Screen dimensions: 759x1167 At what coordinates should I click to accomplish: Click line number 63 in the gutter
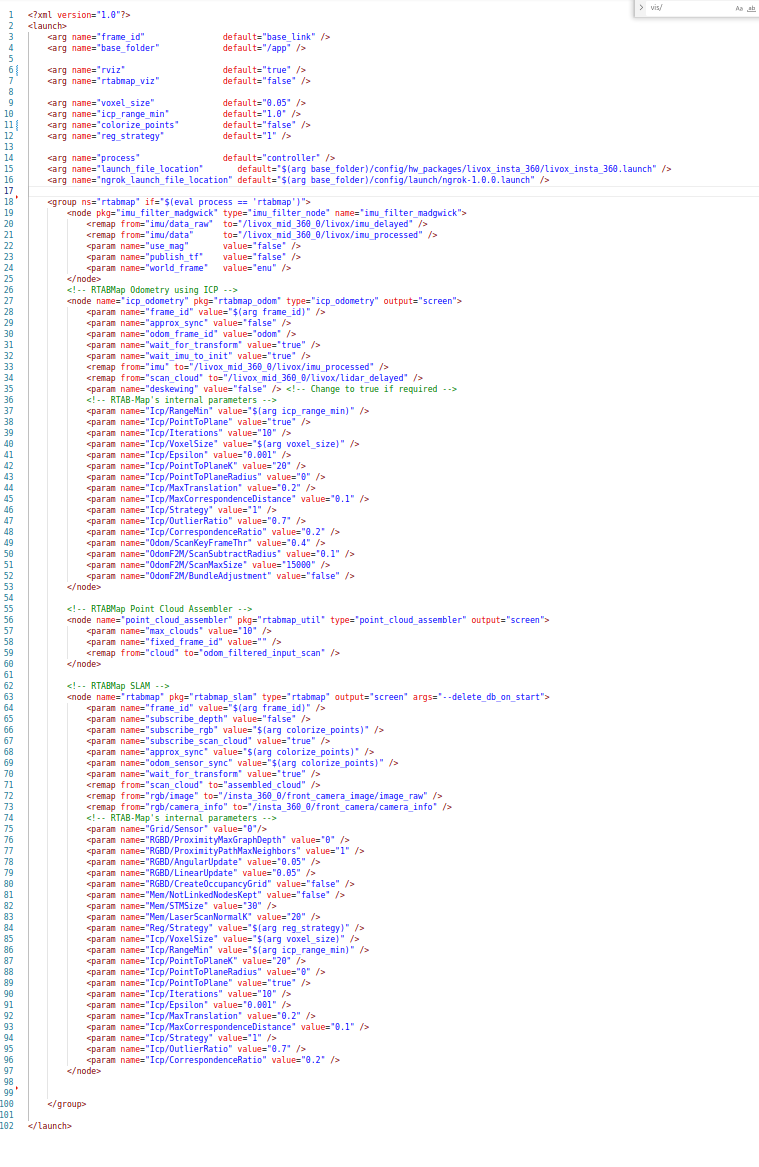pos(8,696)
